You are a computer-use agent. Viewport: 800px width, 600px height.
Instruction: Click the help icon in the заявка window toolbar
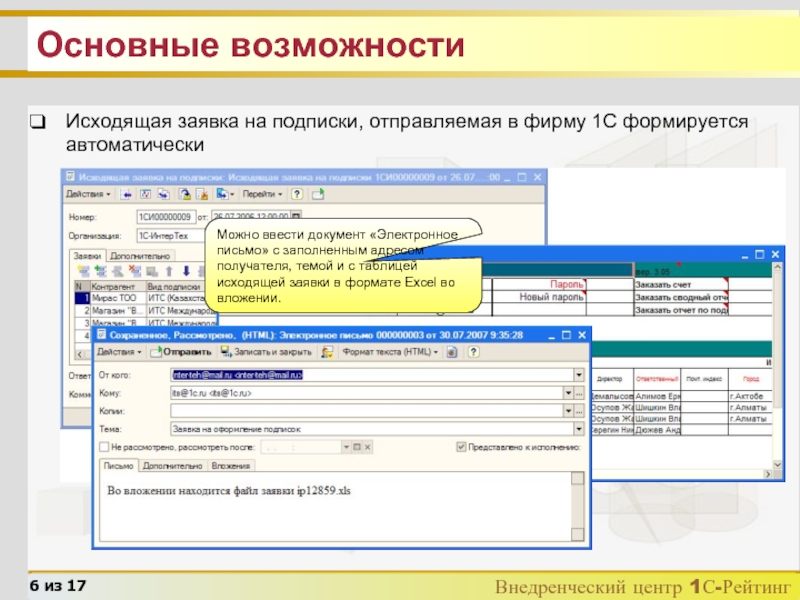coord(296,194)
